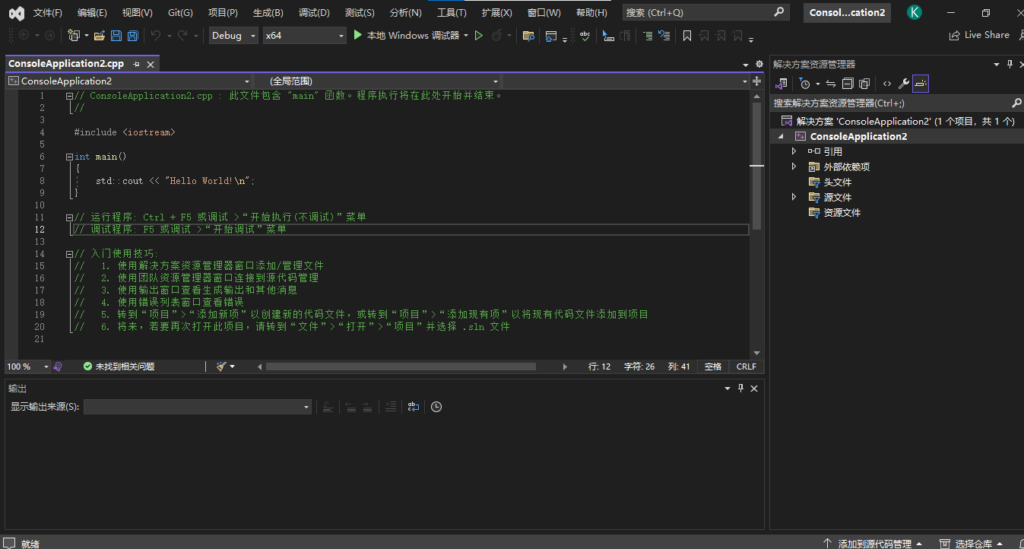The width and height of the screenshot is (1024, 549).
Task: Click the editor horizontal scrollbar
Action: click(400, 367)
